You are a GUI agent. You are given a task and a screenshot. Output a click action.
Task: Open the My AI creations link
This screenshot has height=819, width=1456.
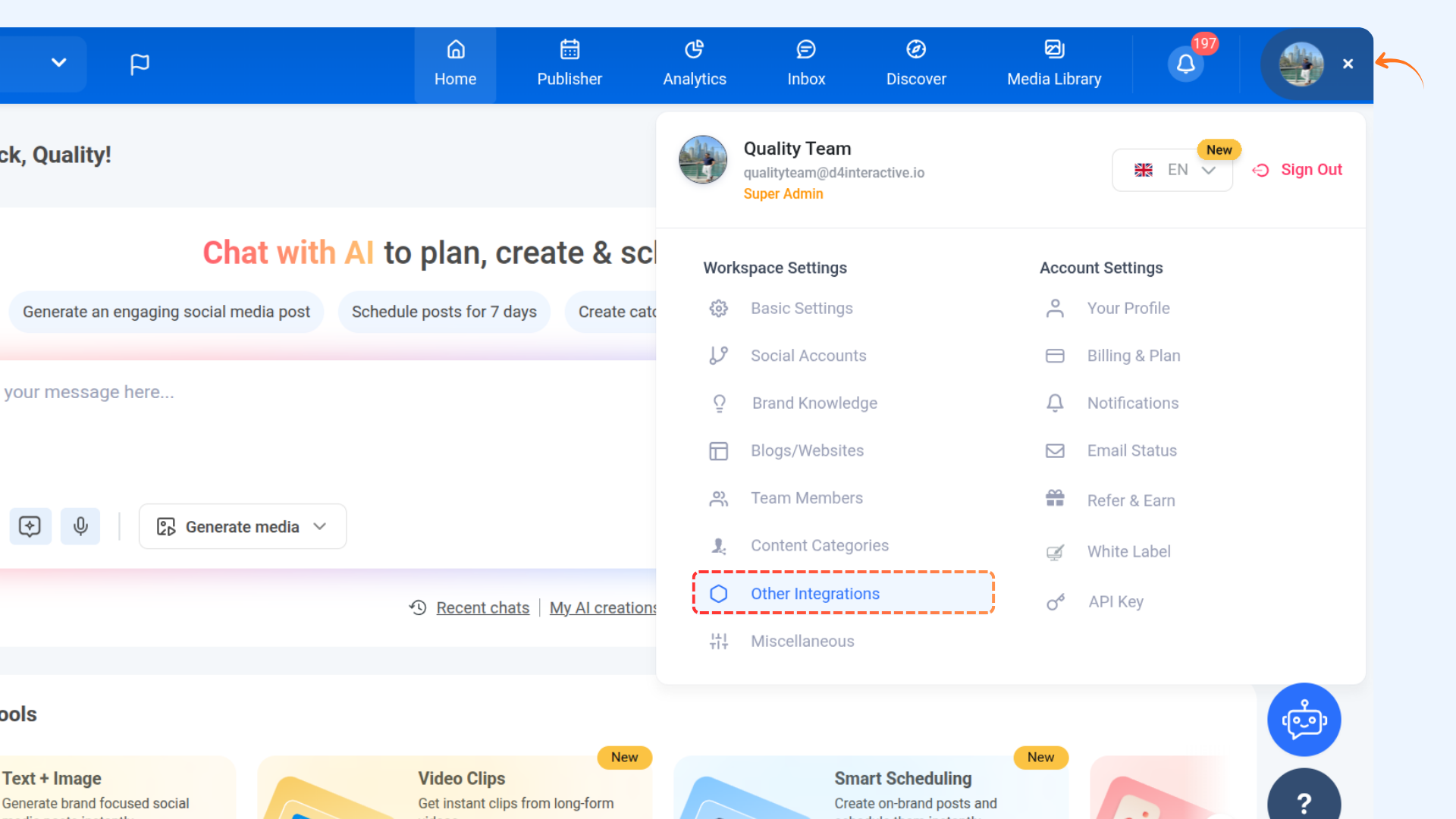[603, 607]
